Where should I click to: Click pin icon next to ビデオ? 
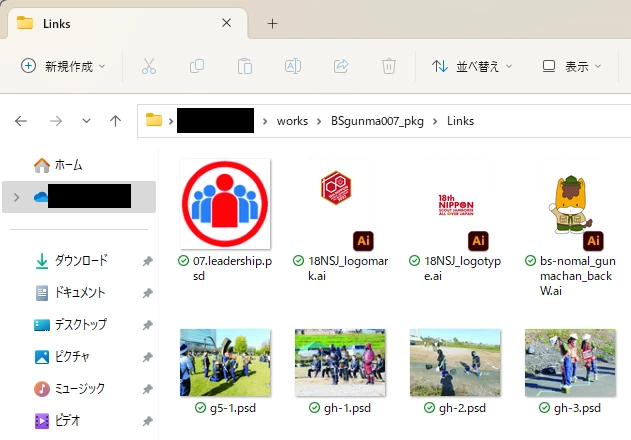coord(148,421)
